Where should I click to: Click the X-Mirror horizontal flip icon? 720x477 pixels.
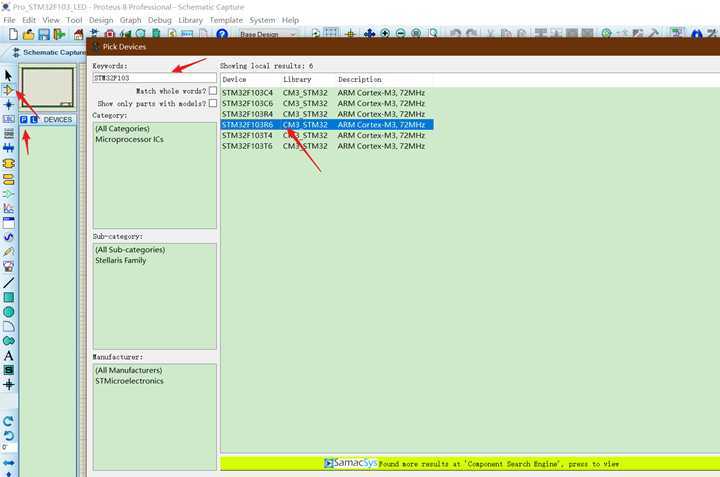click(8, 463)
